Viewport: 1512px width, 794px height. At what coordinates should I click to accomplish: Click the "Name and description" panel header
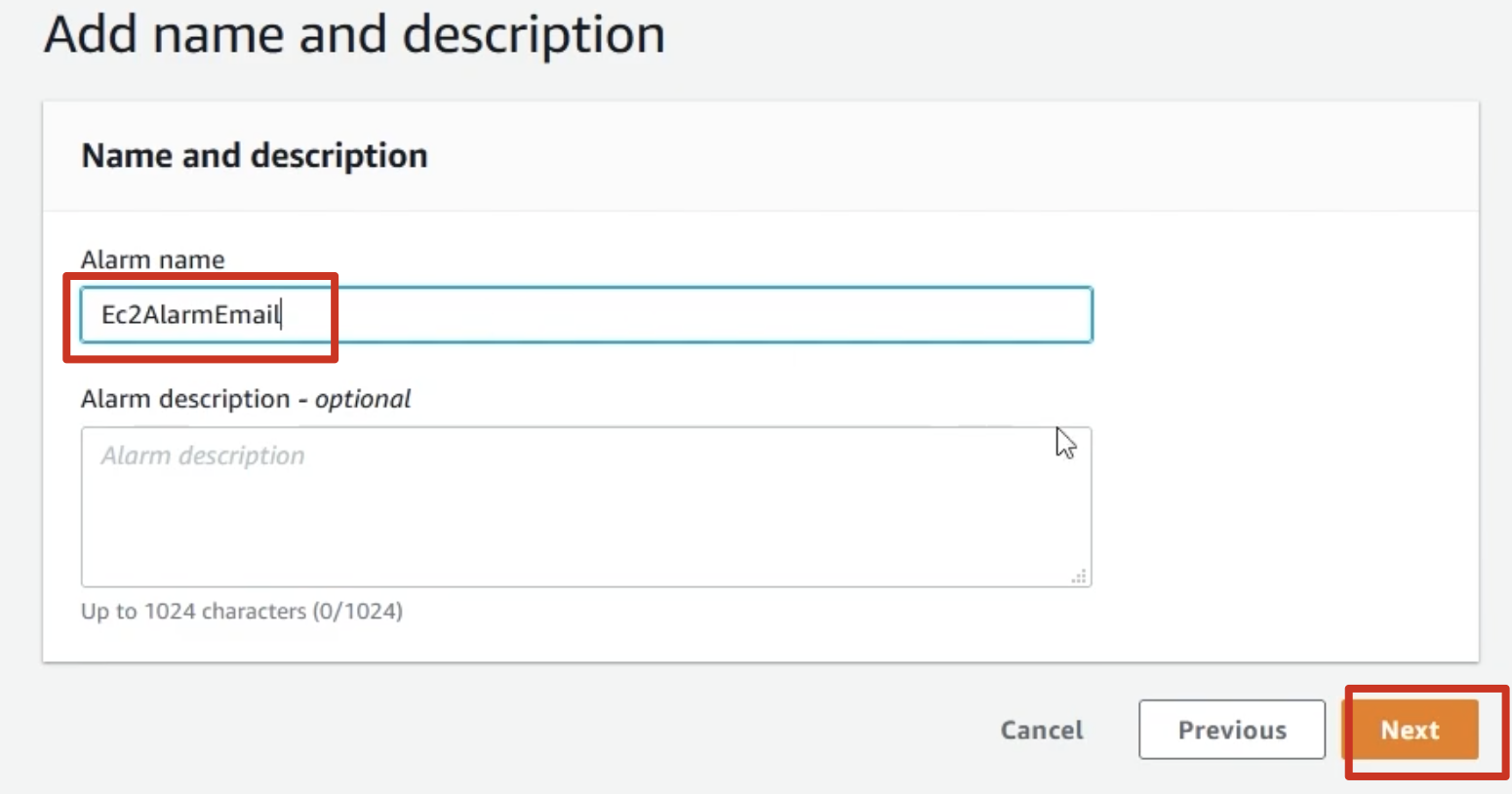click(x=255, y=156)
